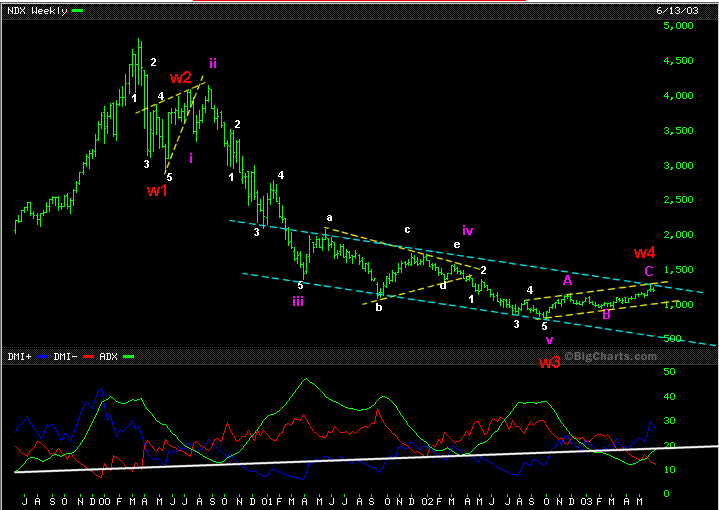The width and height of the screenshot is (719, 510).
Task: Click the green legend swatch beside NDX Weekly
Action: 77,11
